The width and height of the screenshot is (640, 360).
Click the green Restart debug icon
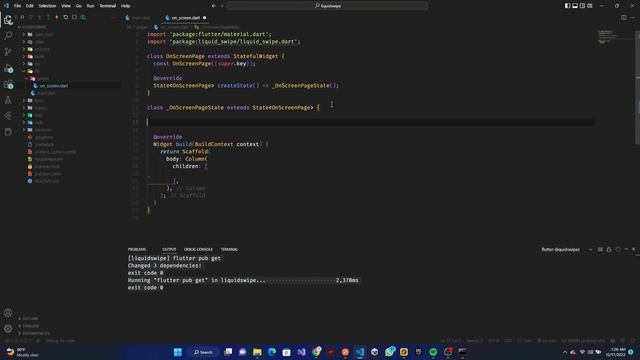[x=65, y=17]
